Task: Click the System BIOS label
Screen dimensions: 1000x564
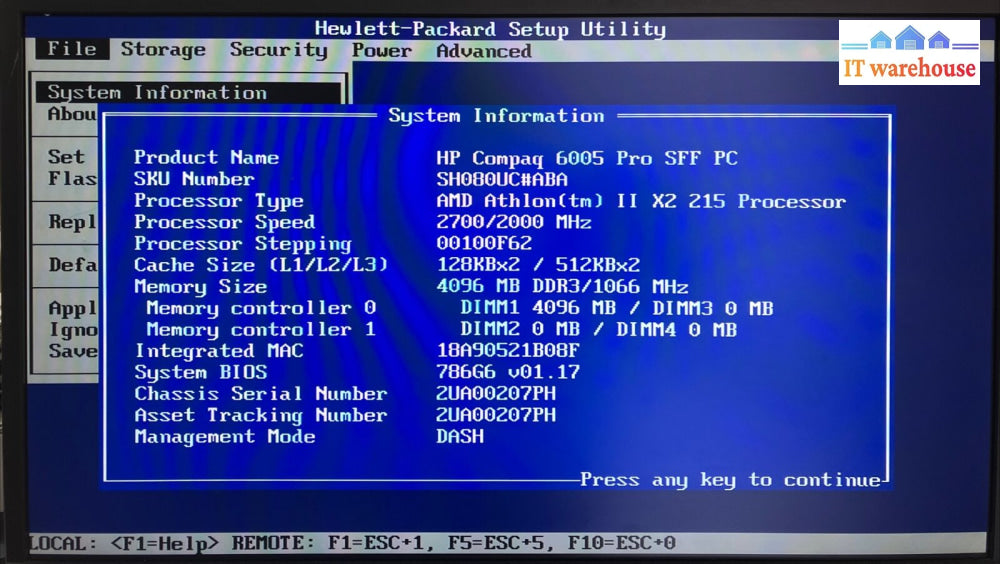Action: 200,372
